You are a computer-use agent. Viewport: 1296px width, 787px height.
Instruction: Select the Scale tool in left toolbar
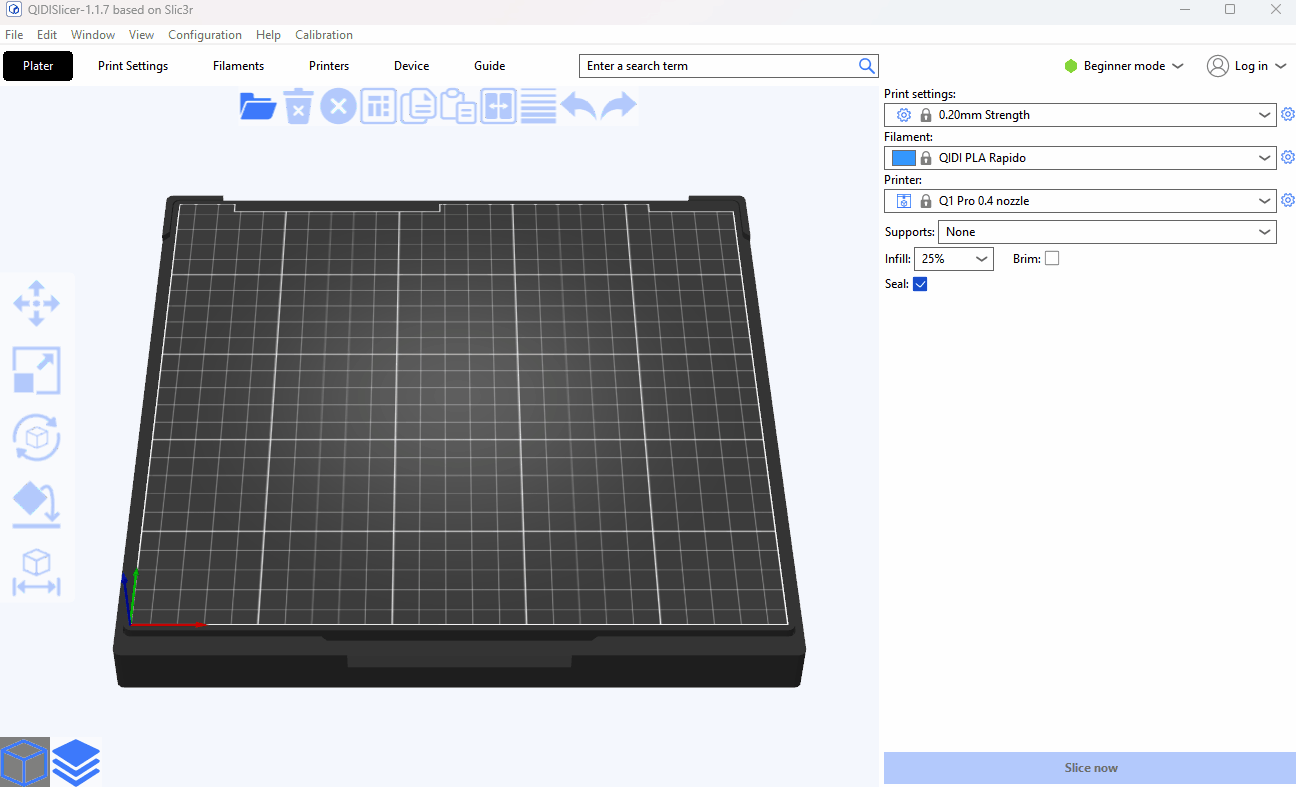[37, 370]
